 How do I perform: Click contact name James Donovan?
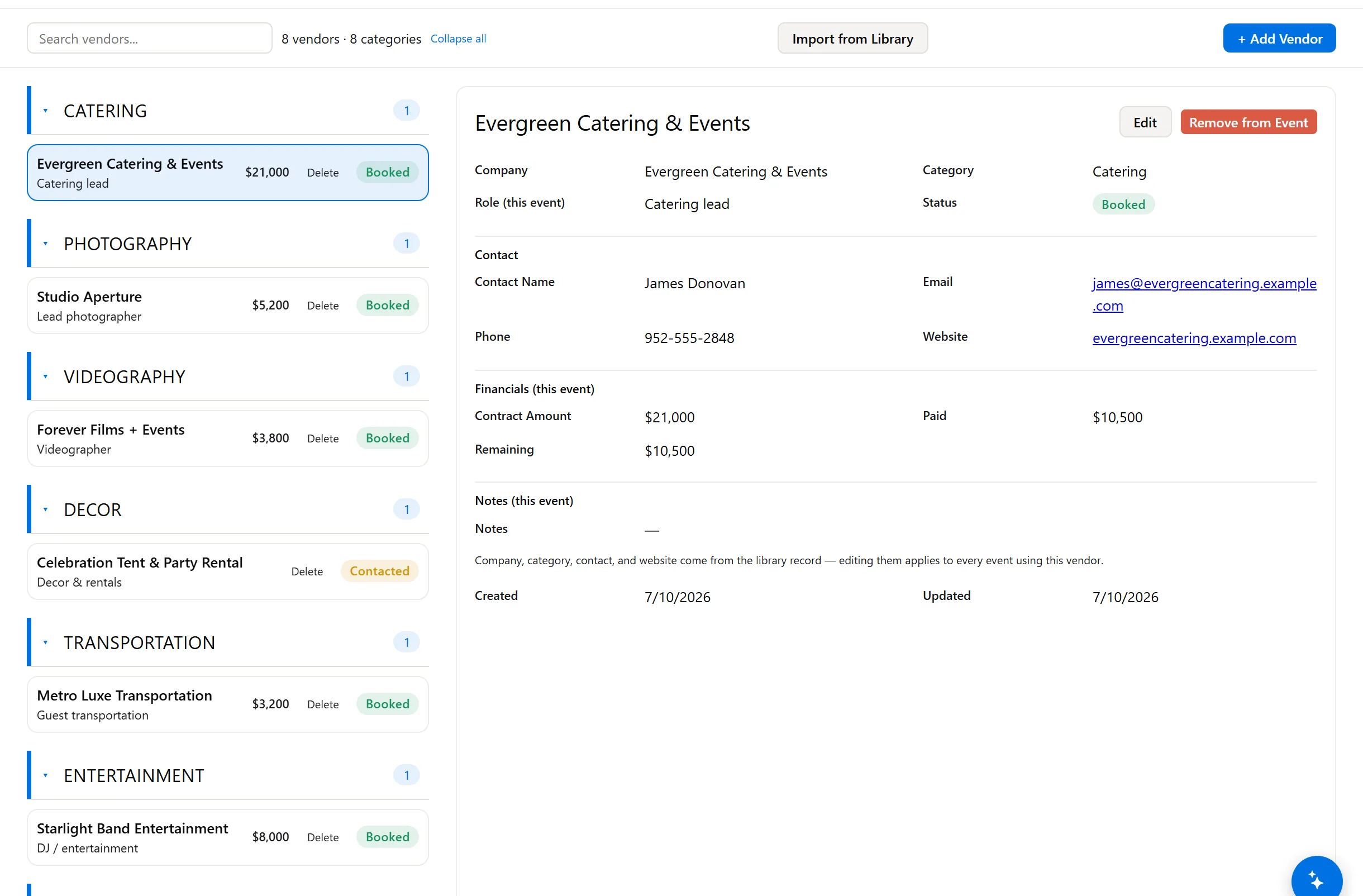pos(694,283)
